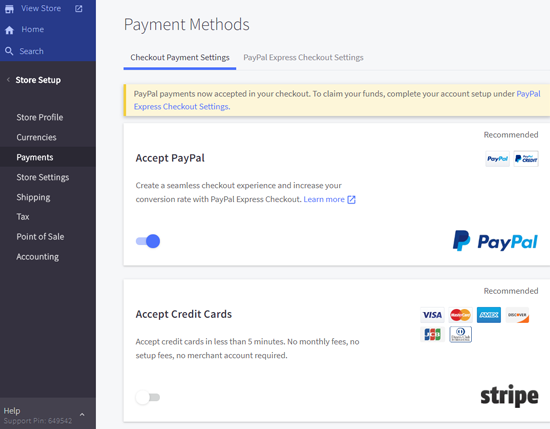The image size is (550, 429).
Task: Click Recommended label on PayPal card
Action: click(x=511, y=135)
